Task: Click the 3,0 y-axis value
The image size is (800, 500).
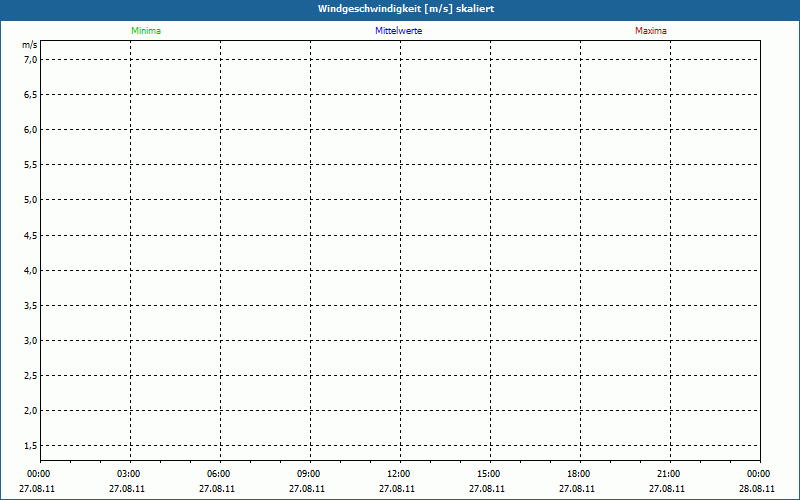Action: (x=31, y=341)
